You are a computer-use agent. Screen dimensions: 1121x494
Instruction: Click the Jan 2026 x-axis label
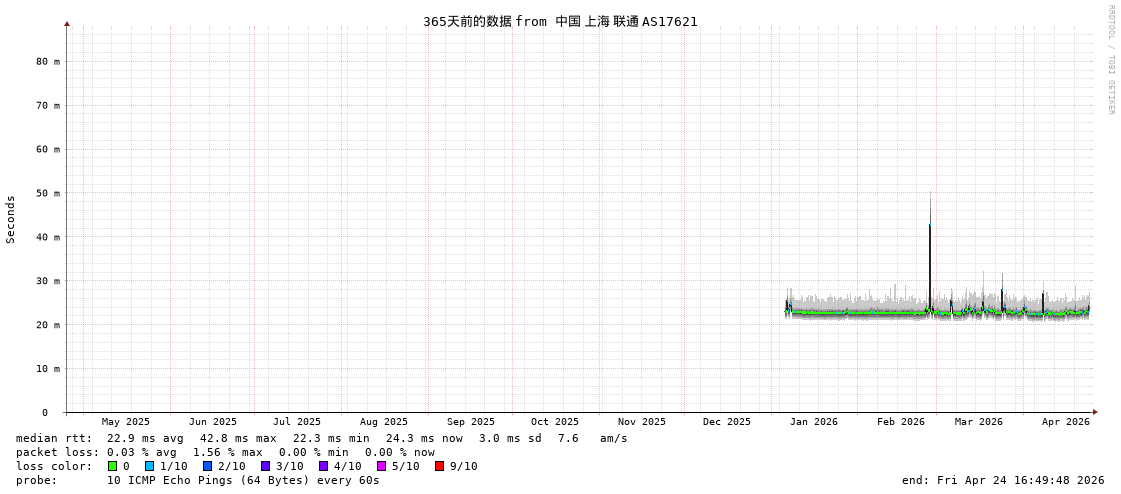(x=813, y=422)
